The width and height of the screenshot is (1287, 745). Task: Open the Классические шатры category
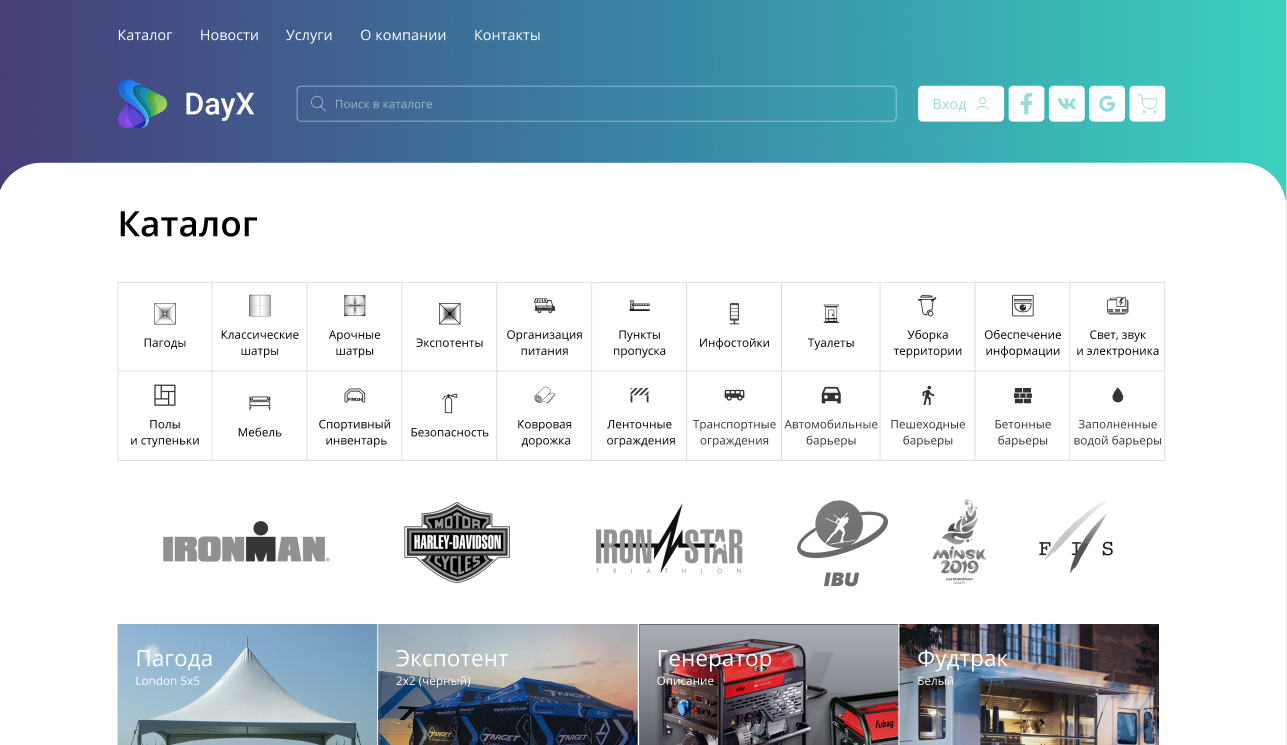[260, 327]
